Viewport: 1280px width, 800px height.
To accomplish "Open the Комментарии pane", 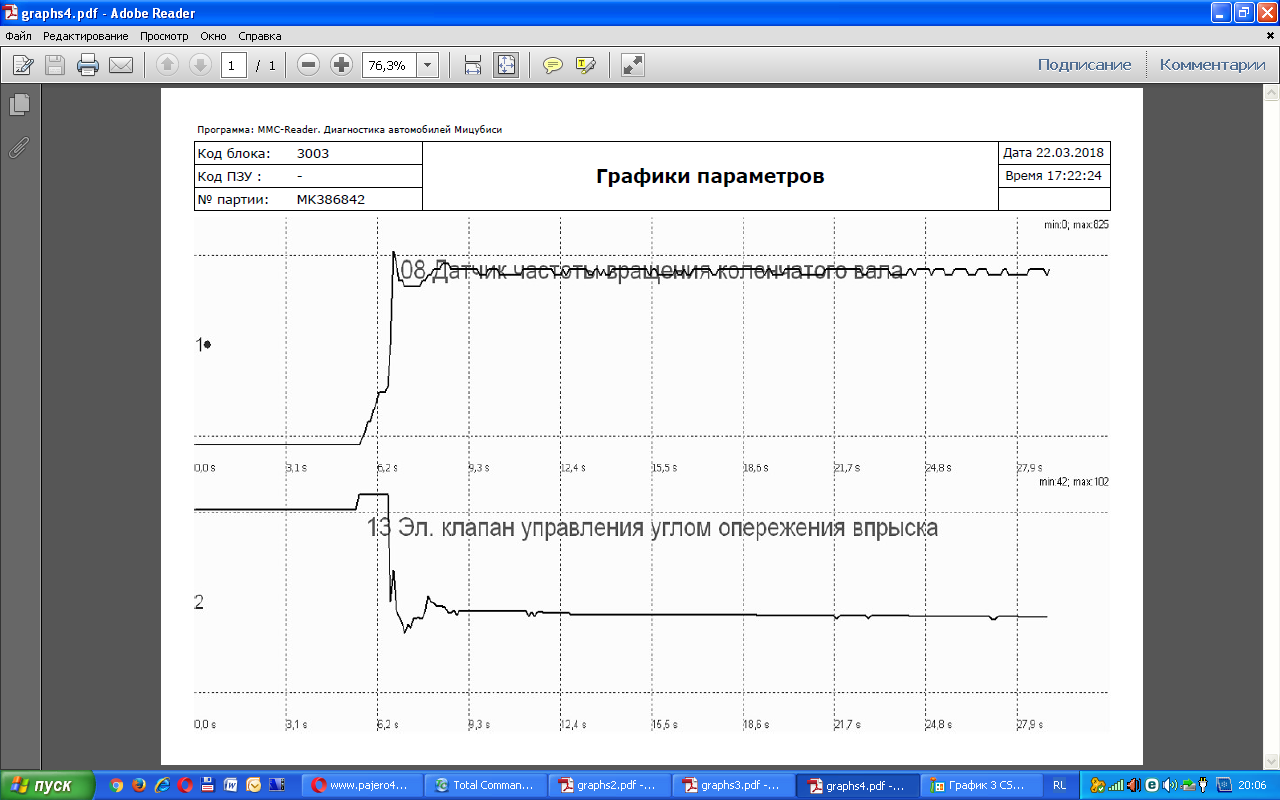I will tap(1212, 65).
